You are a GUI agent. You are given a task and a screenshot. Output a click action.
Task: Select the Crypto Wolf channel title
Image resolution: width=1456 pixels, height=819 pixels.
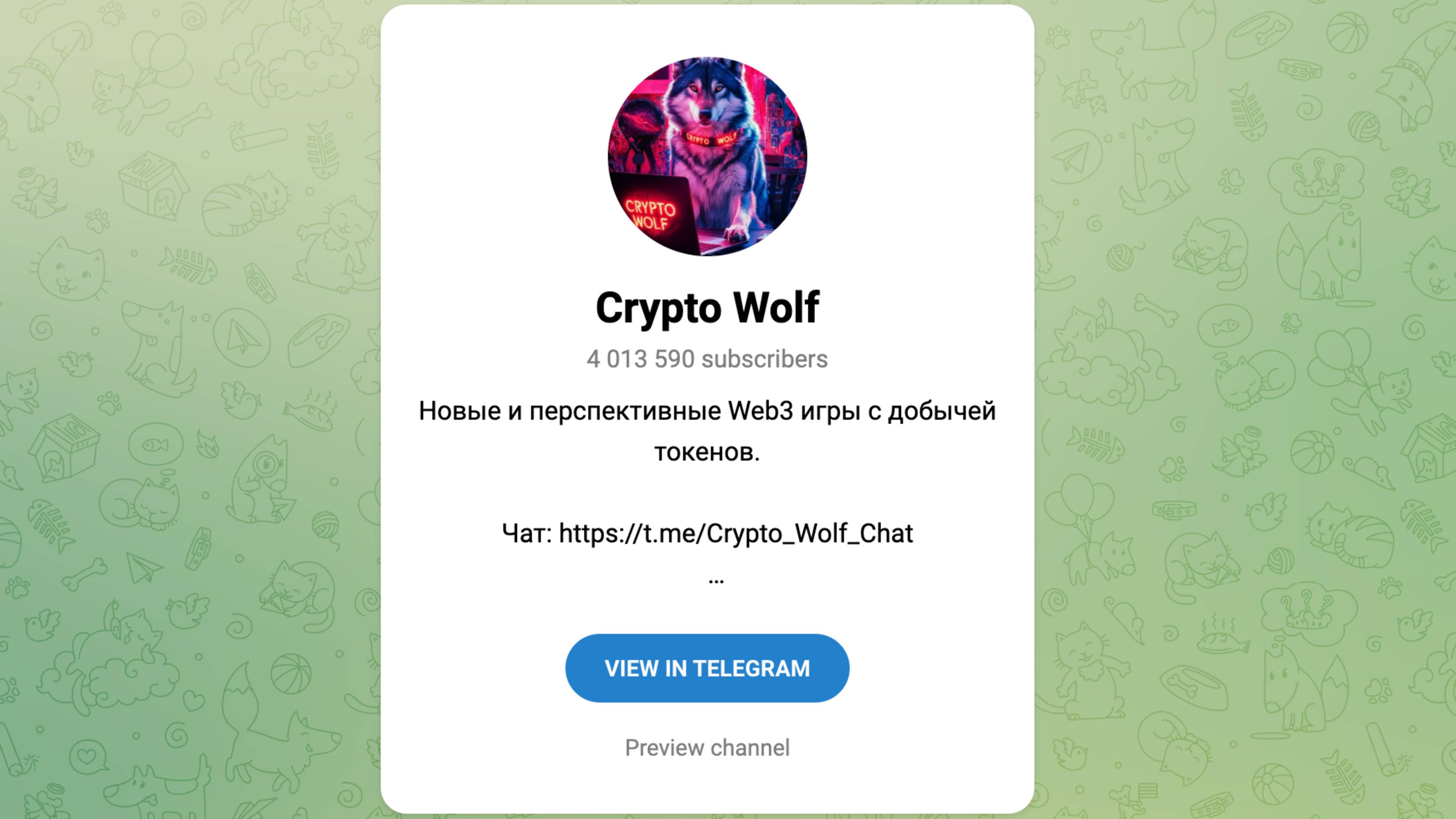pyautogui.click(x=707, y=308)
